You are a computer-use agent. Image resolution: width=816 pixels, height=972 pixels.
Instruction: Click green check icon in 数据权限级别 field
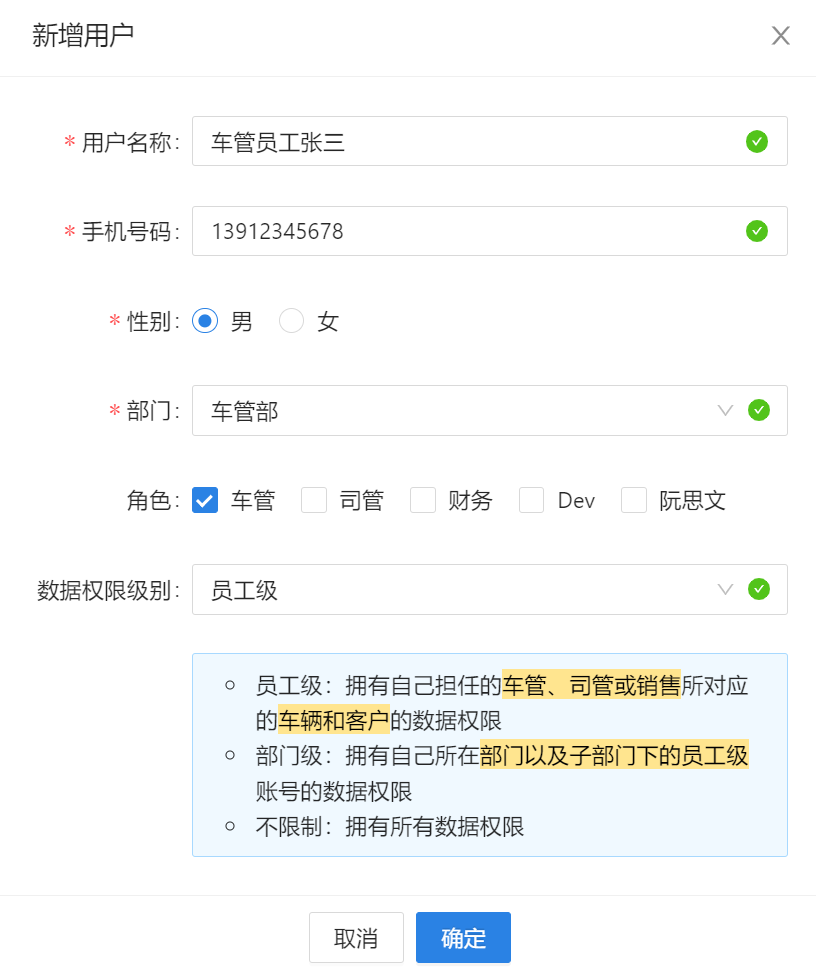[x=759, y=589]
